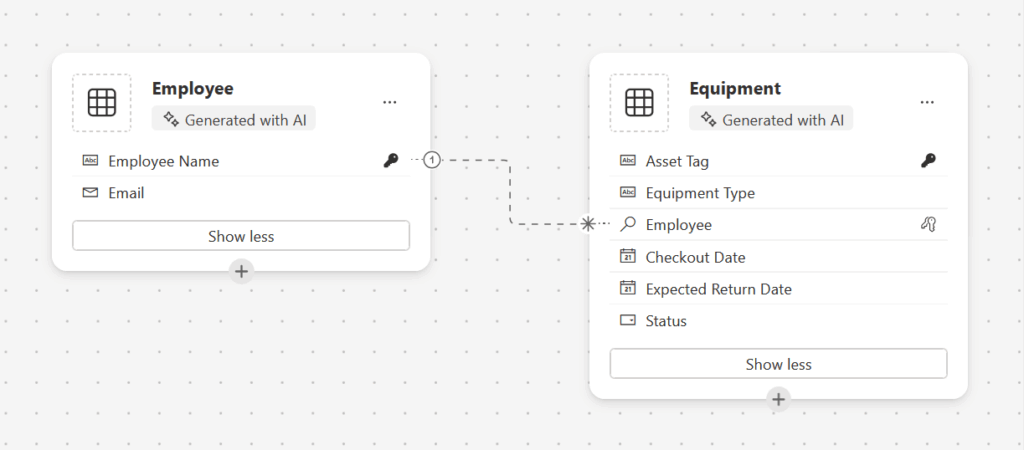The image size is (1024, 450).
Task: Click the Employee table title
Action: point(193,88)
